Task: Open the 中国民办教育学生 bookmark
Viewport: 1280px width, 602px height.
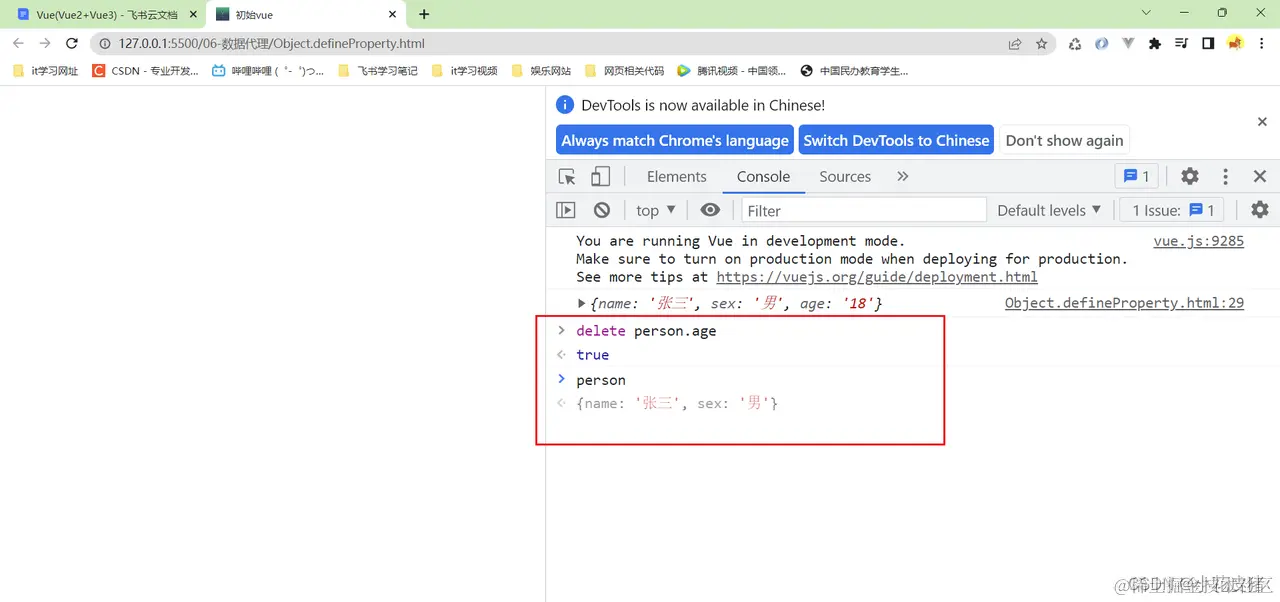Action: (x=855, y=71)
